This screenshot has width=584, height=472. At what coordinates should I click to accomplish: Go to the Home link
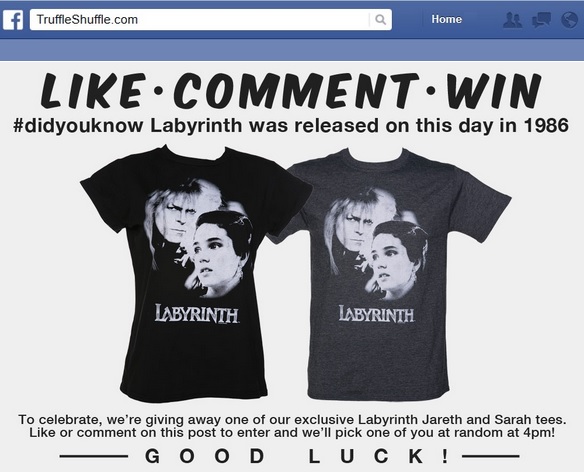tap(447, 19)
